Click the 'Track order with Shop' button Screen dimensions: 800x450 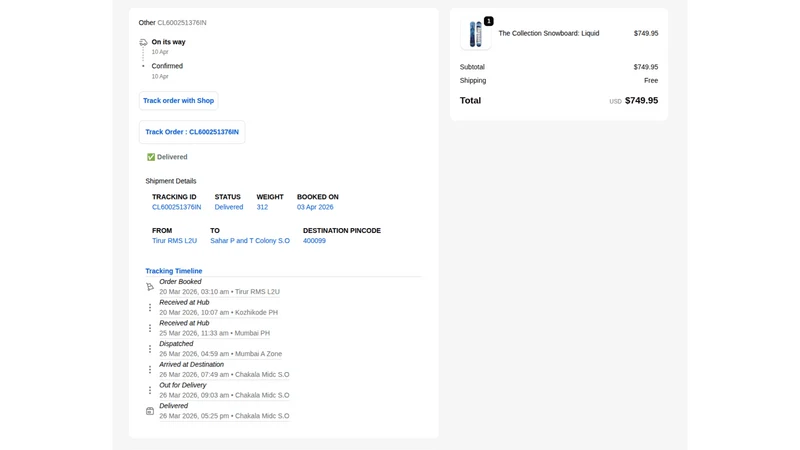coord(179,101)
